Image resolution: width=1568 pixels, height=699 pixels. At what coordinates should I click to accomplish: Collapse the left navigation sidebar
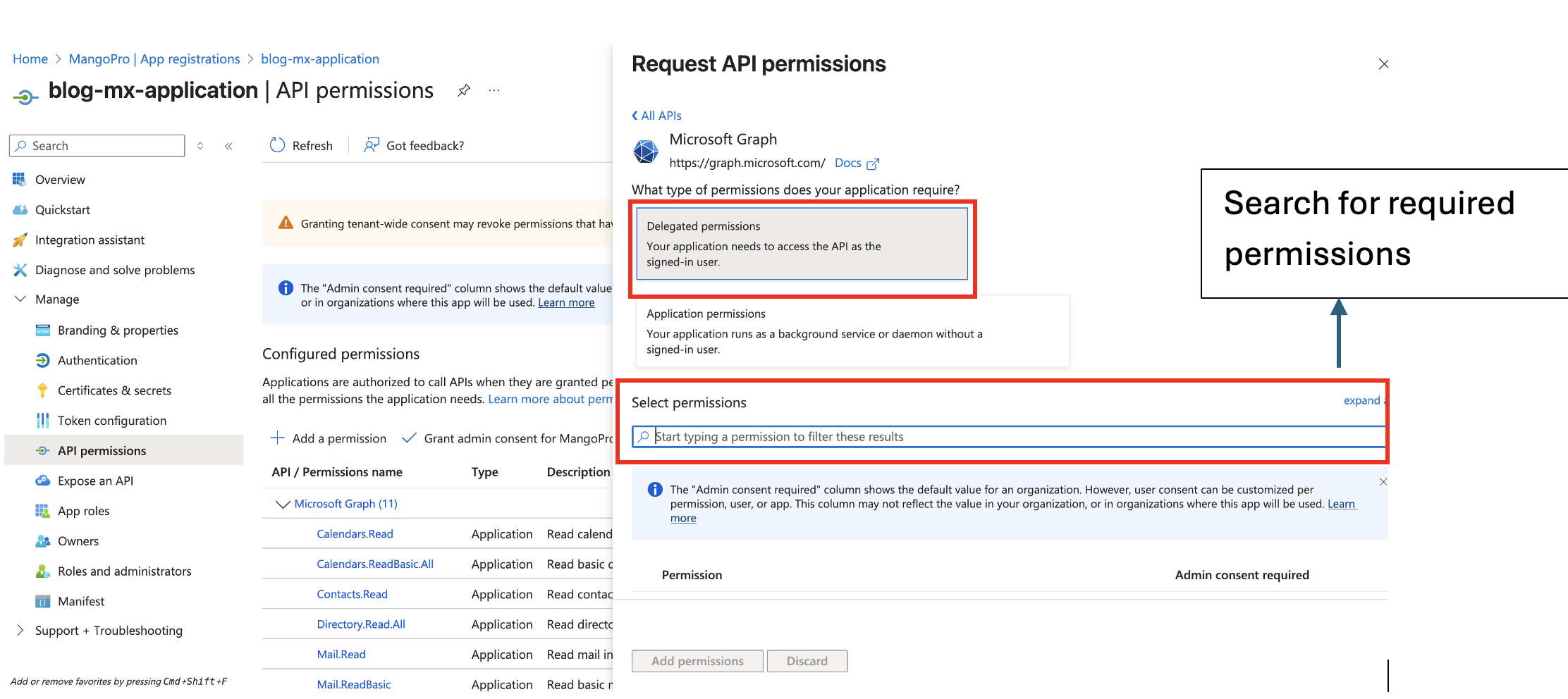pos(228,145)
